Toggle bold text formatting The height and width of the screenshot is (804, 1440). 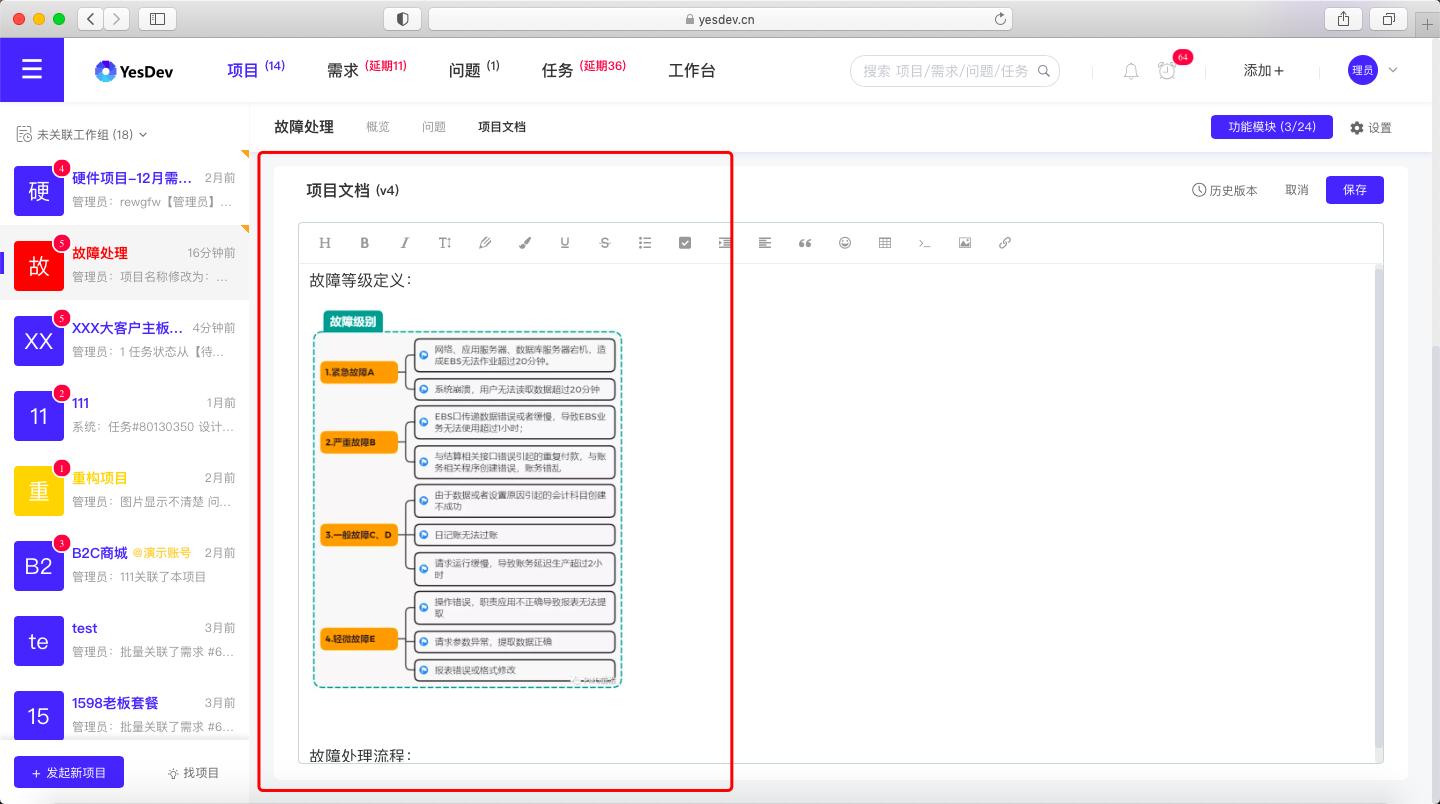(364, 242)
